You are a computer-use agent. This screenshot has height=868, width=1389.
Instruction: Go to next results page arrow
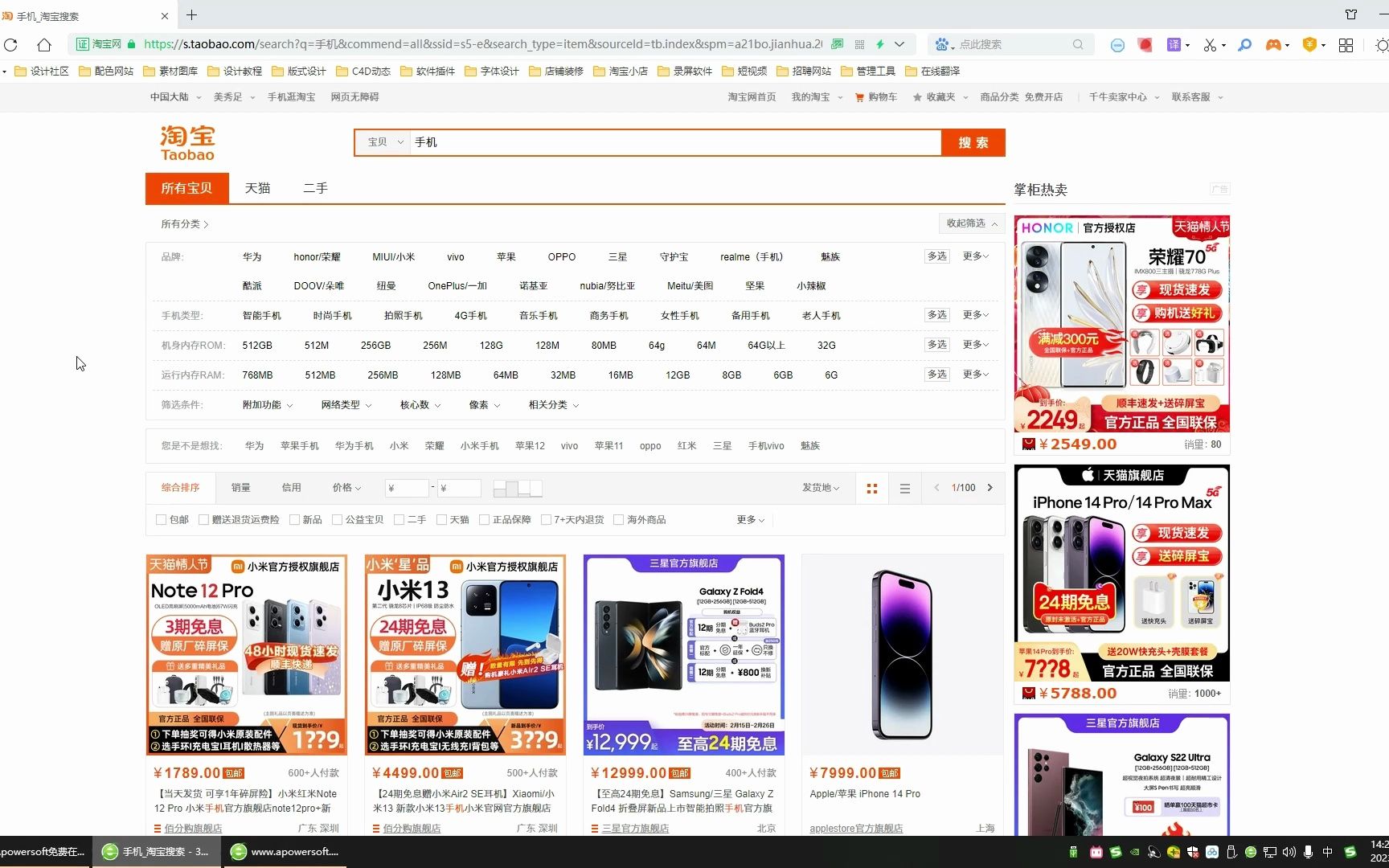[990, 488]
